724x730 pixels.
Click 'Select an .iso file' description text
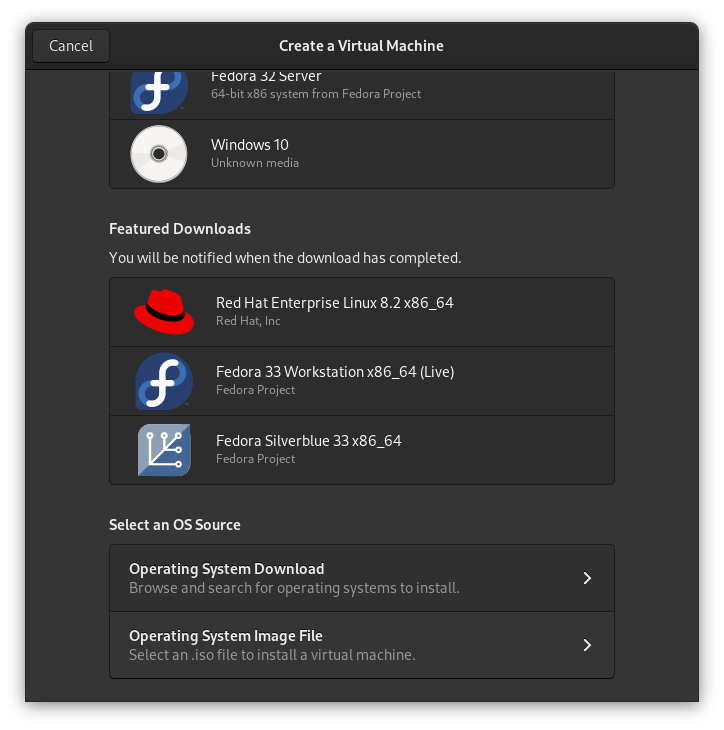tap(271, 655)
